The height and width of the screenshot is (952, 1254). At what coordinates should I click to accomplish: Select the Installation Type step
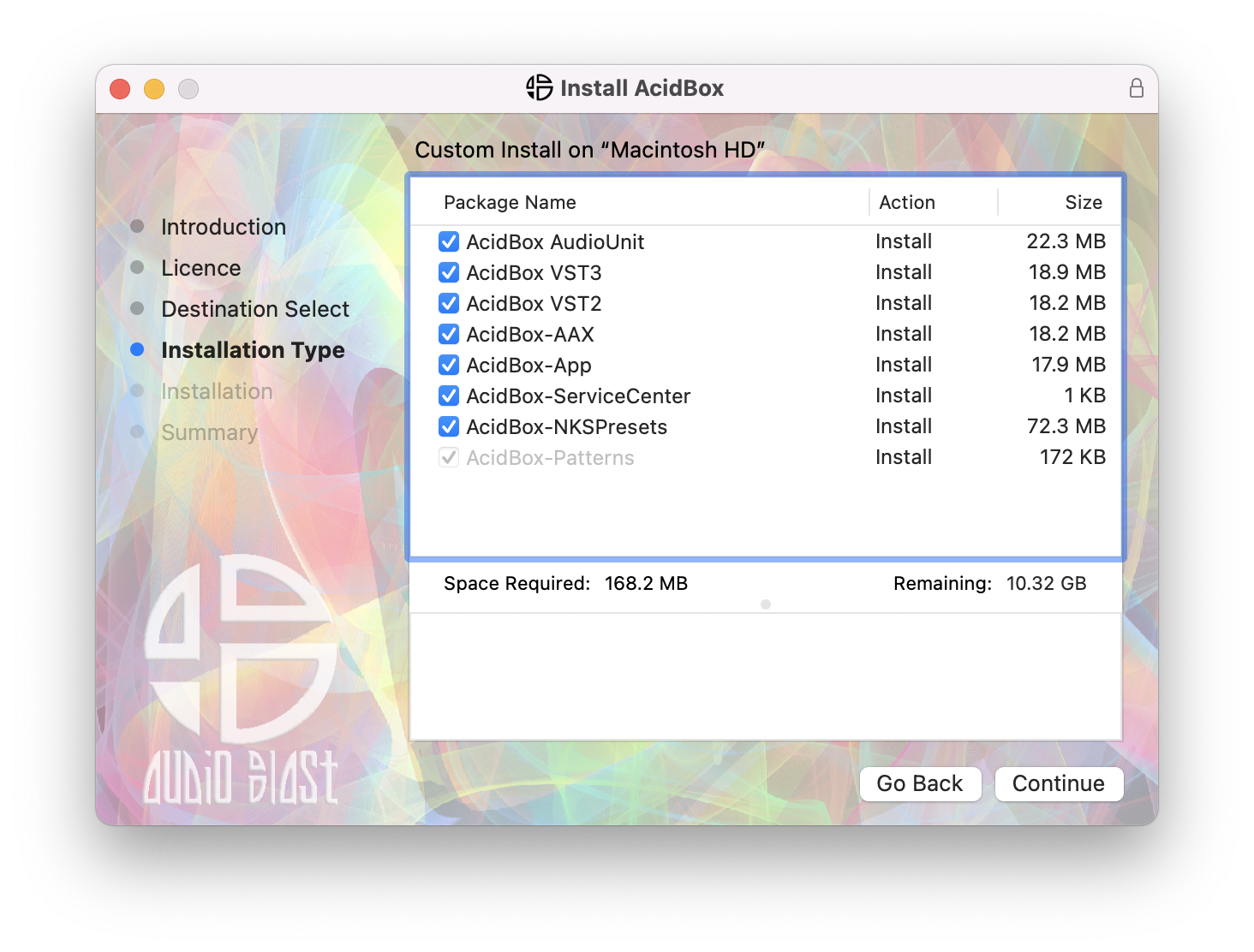253,350
